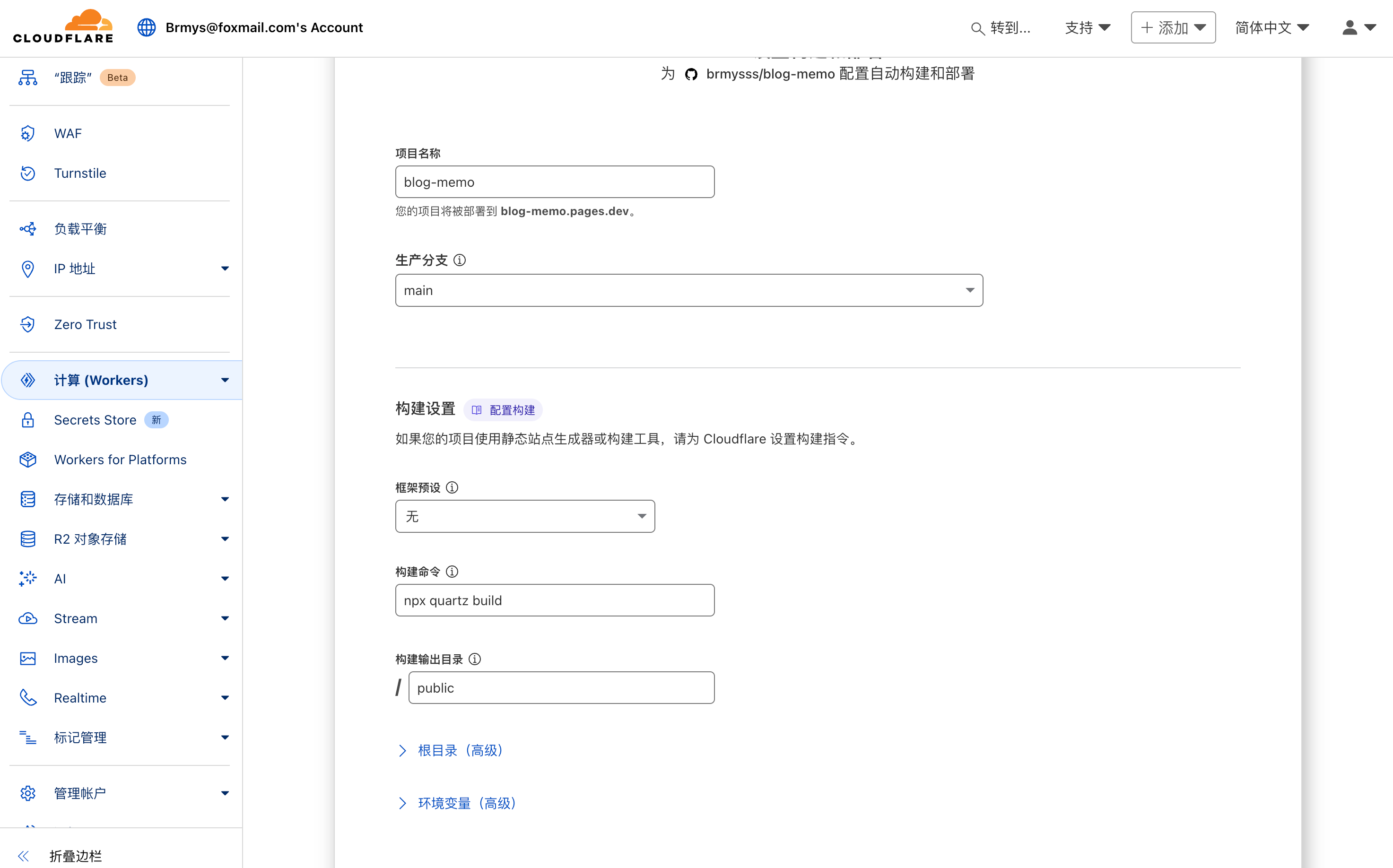The width and height of the screenshot is (1393, 868).
Task: Click the Turnstile icon
Action: point(27,174)
